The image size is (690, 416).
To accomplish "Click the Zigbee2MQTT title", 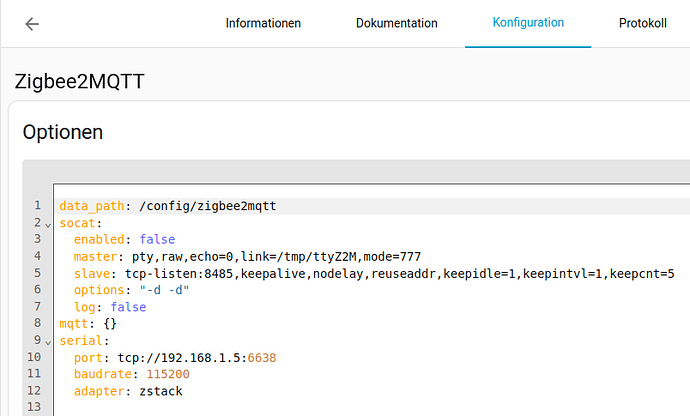I will point(80,81).
